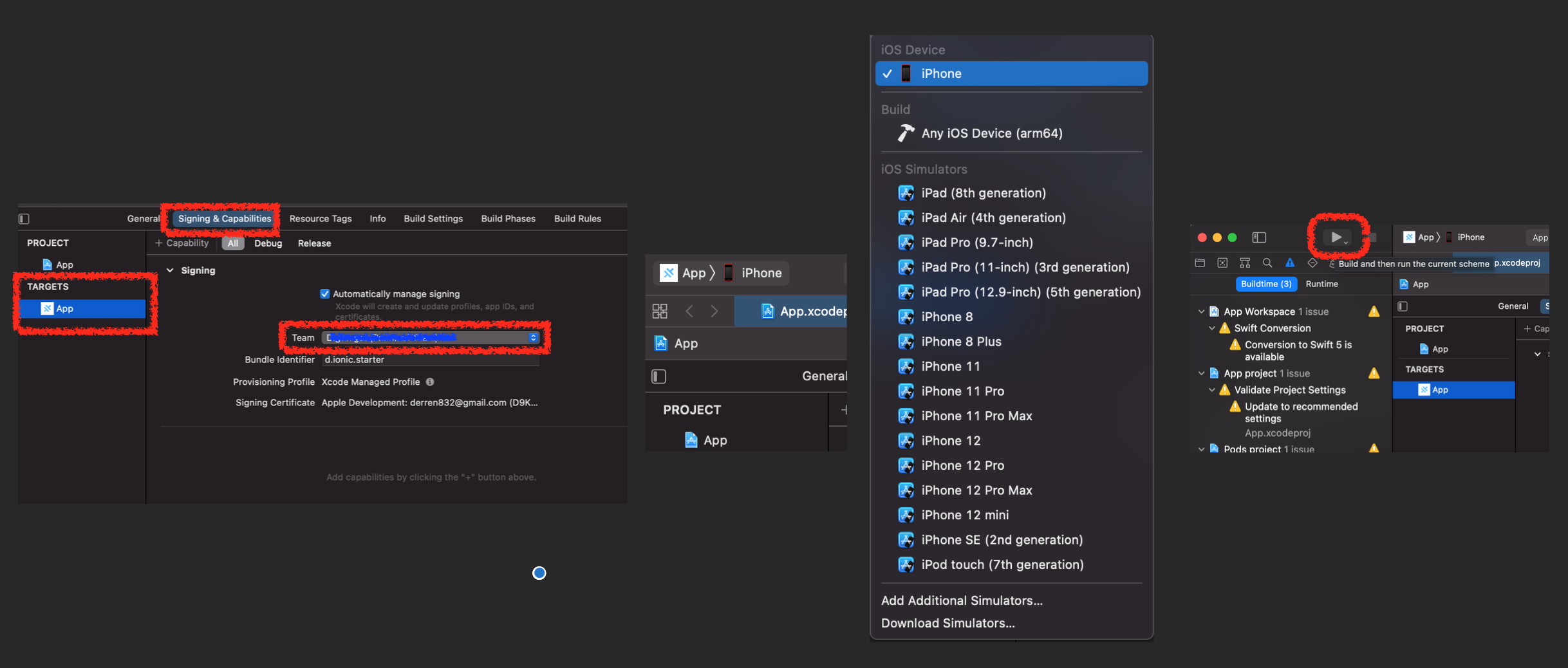The image size is (1568, 668).
Task: Open Resource Tags tab
Action: (x=321, y=219)
